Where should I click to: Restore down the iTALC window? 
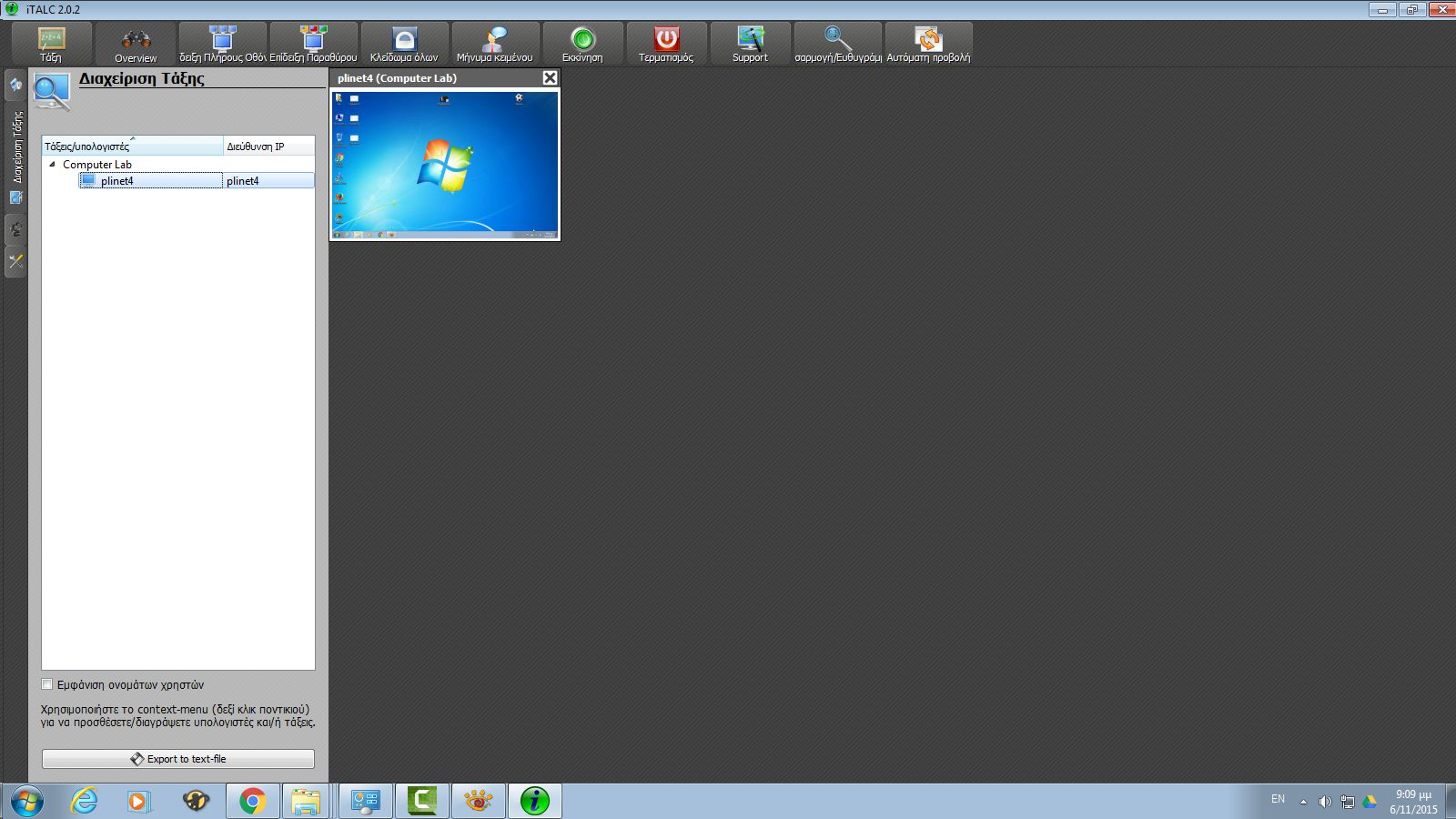tap(1411, 9)
